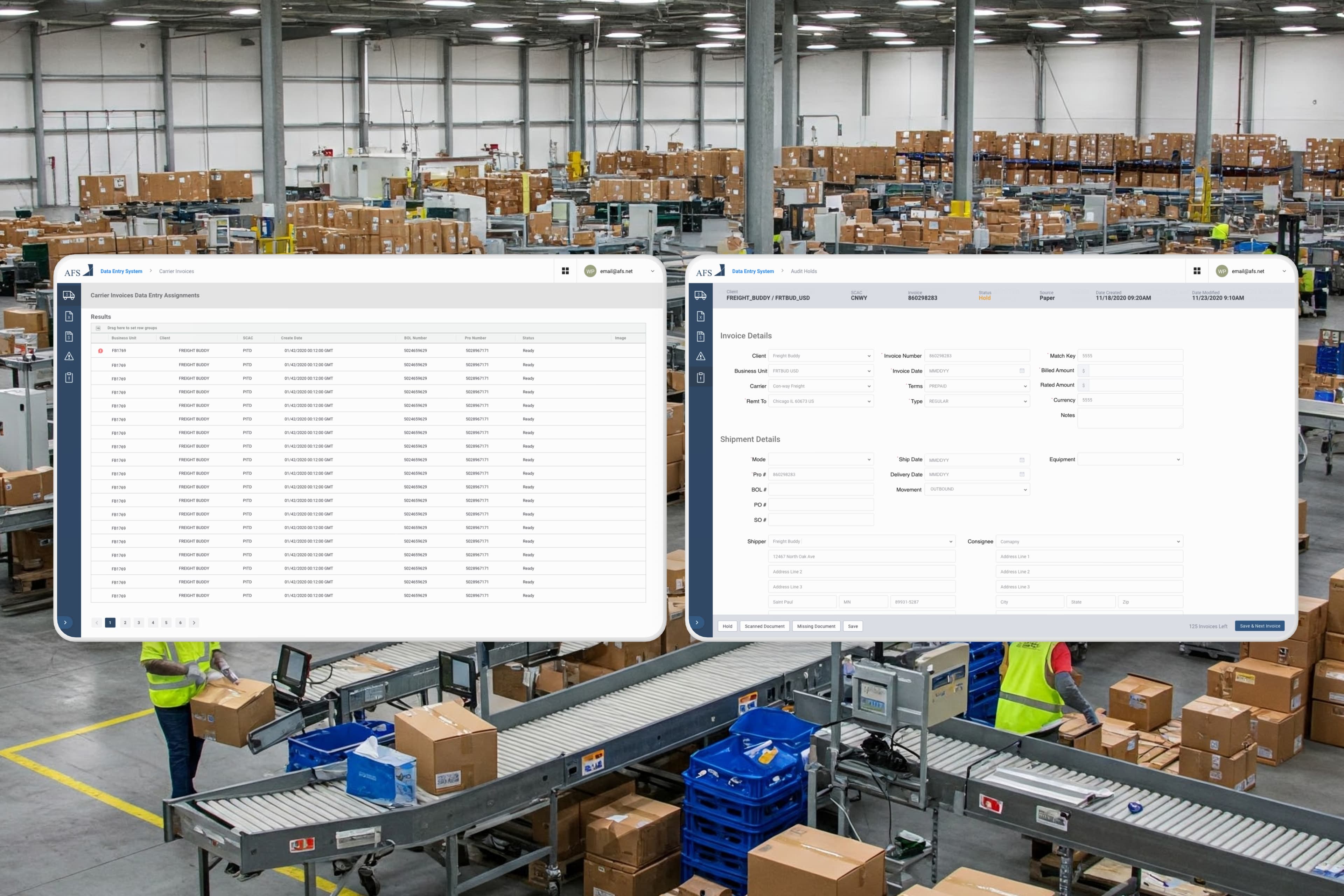The height and width of the screenshot is (896, 1344).
Task: Click row group icon beside 'Drag here to set row groups'
Action: click(98, 328)
